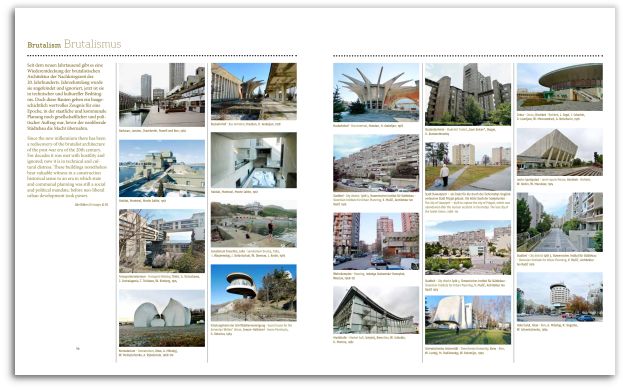
Task: Click the Barbican, London caption
Action: tap(152, 130)
